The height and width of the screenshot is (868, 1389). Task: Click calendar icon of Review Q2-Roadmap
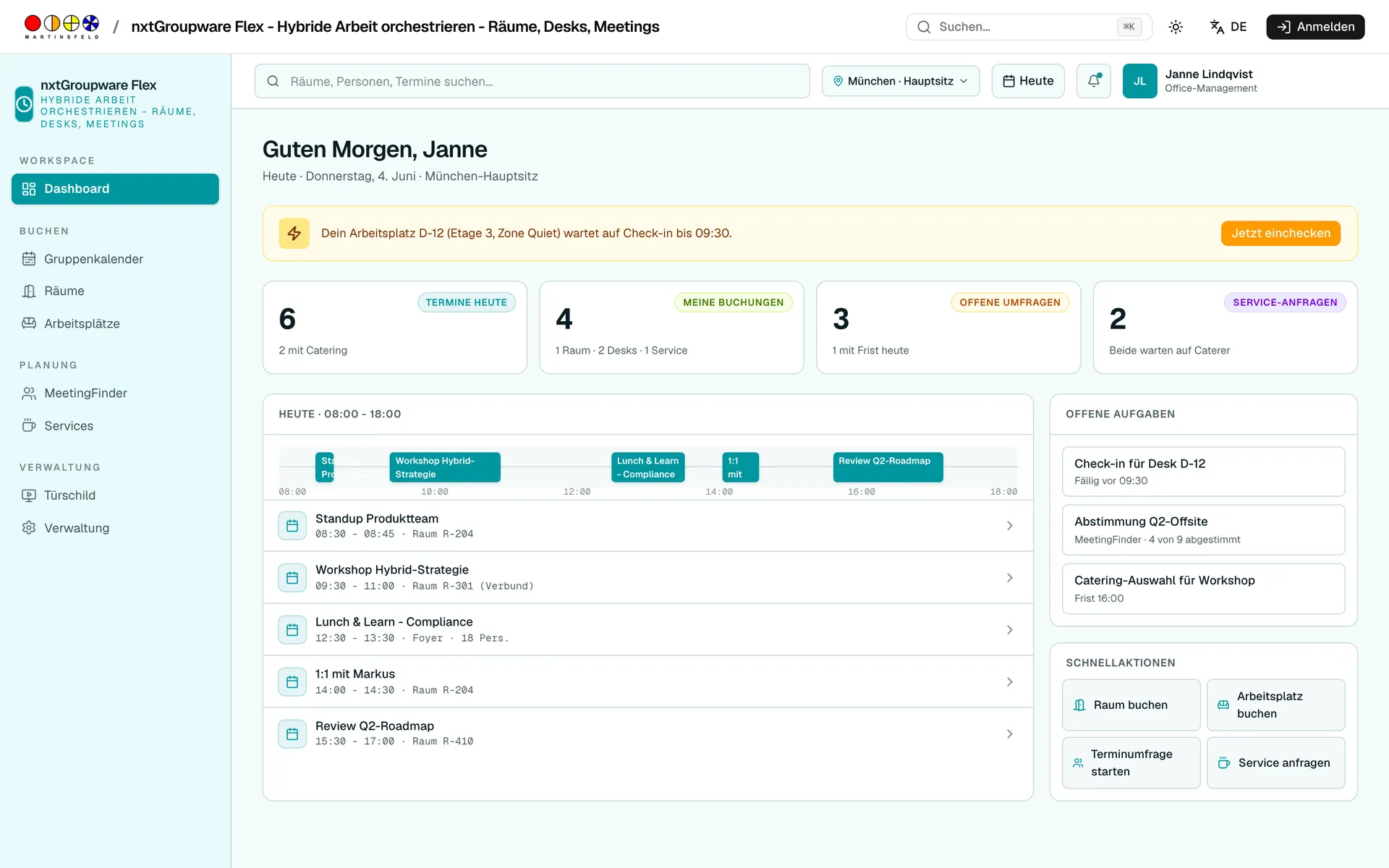pyautogui.click(x=292, y=734)
